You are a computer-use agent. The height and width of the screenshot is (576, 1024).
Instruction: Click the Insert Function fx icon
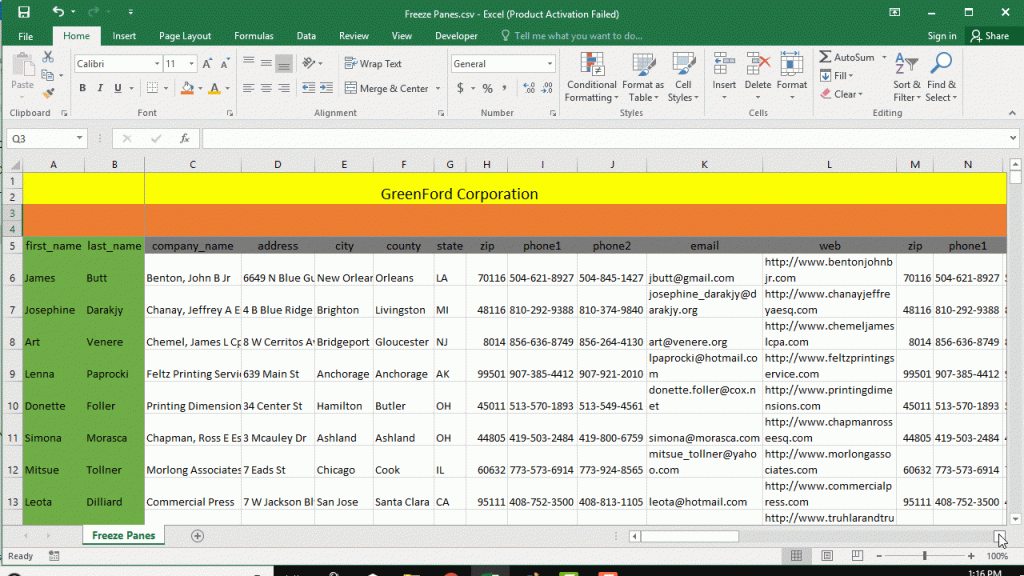click(184, 139)
